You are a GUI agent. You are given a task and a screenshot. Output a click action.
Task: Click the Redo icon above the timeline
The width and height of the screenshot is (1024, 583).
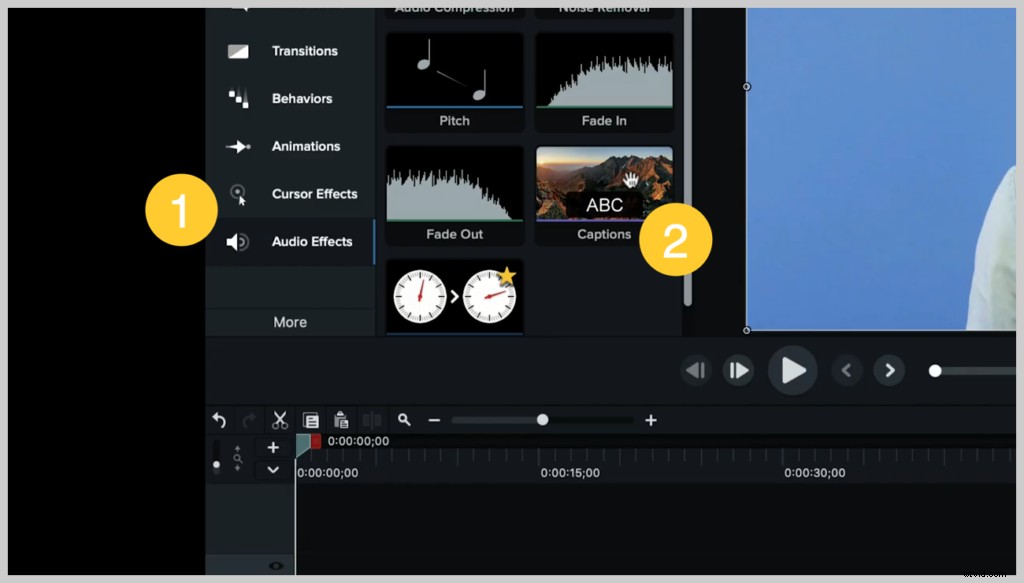click(x=248, y=420)
